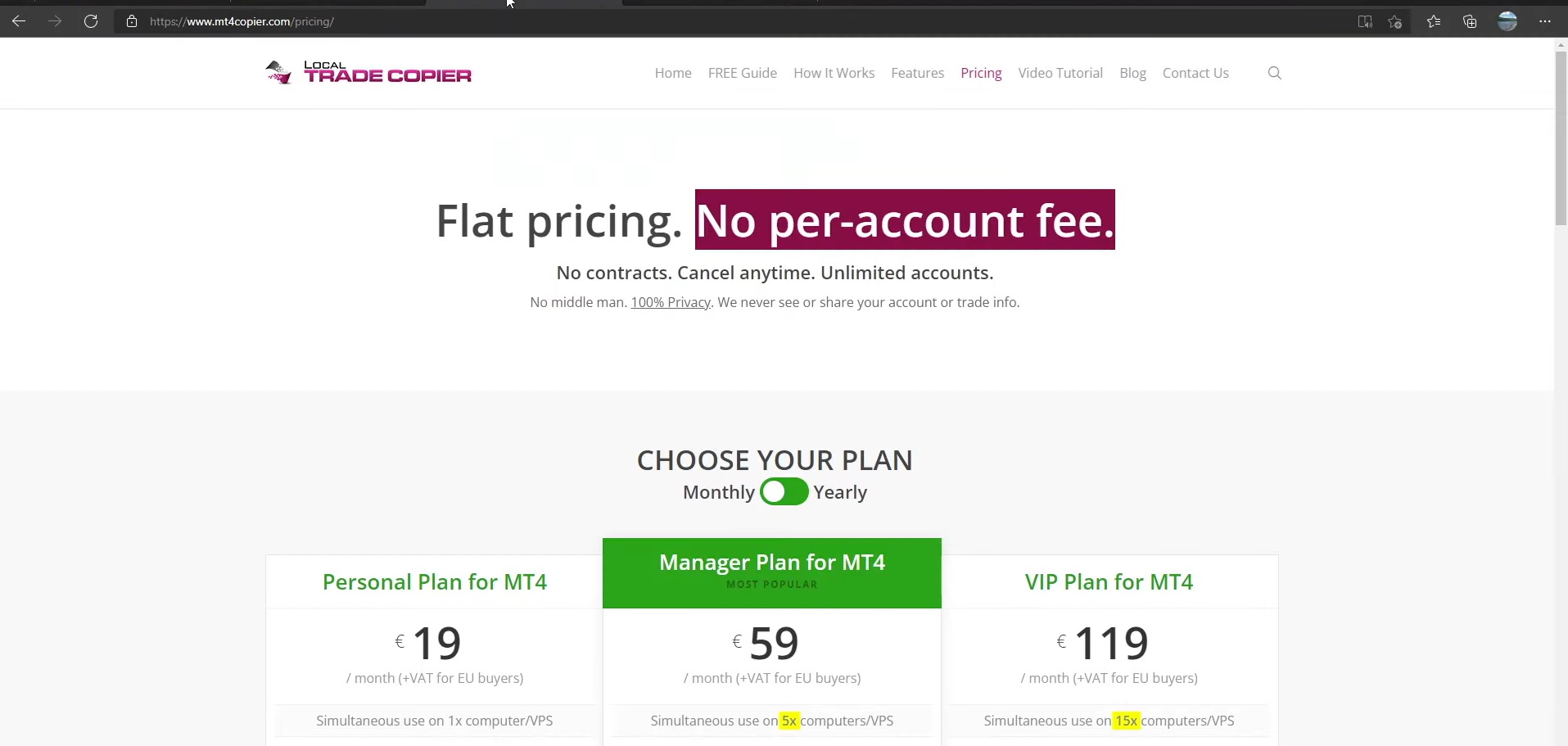
Task: Add this page to favorites
Action: 1395,22
